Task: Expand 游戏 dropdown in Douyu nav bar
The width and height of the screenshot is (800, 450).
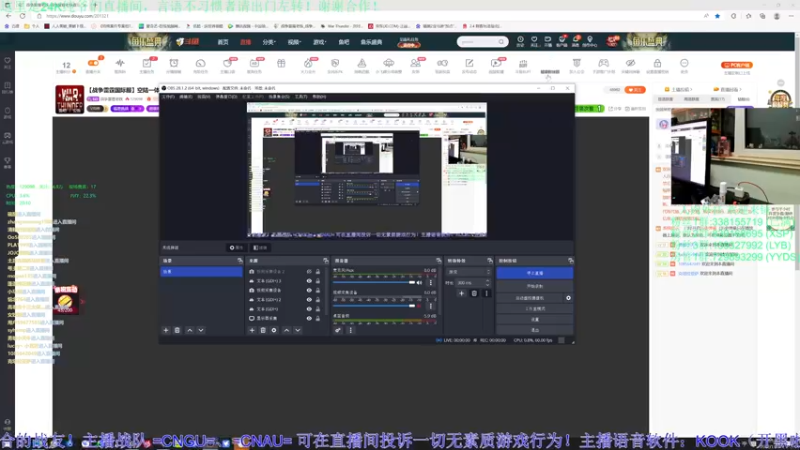Action: [x=320, y=42]
